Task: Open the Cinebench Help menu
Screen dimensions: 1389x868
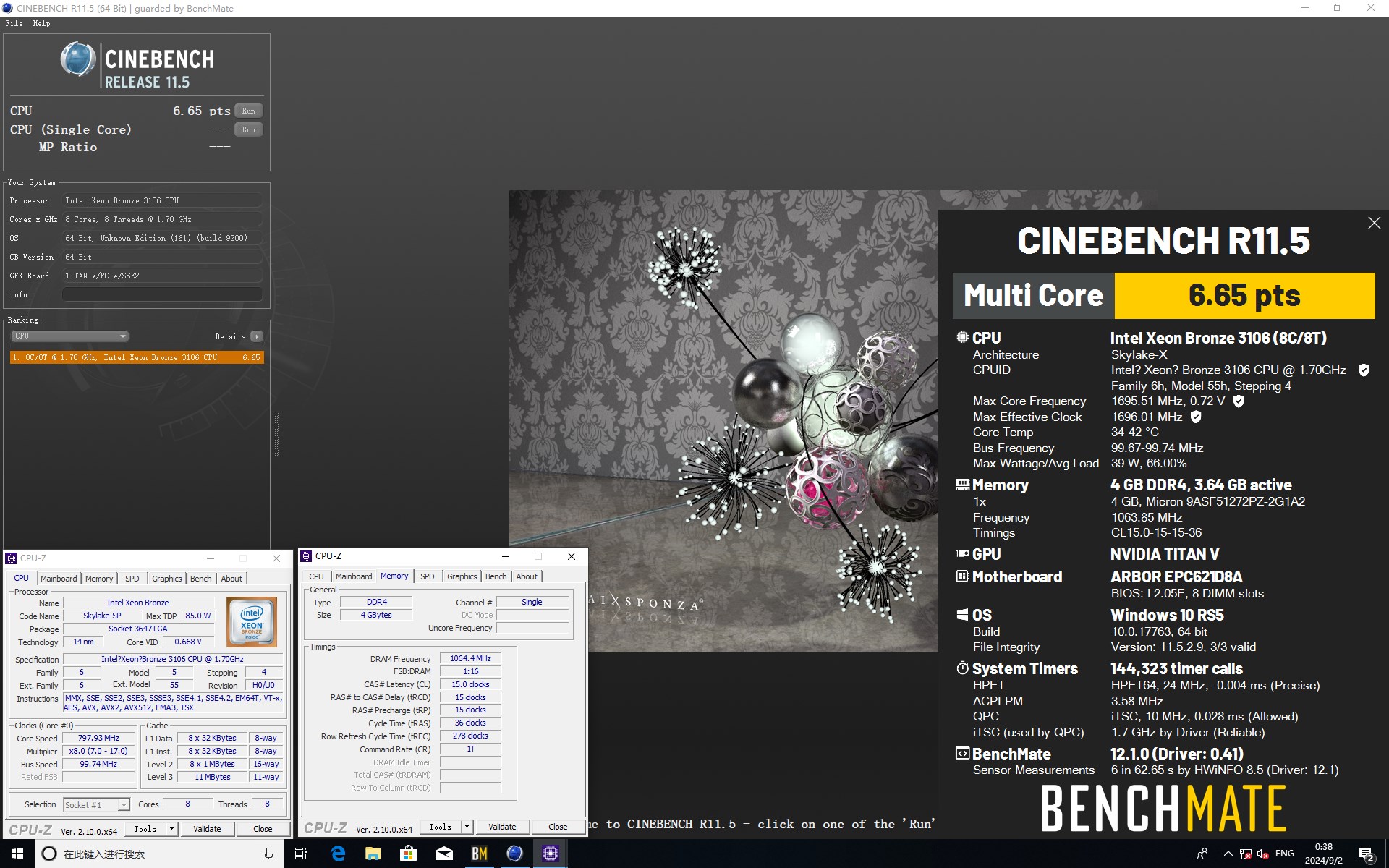Action: pos(41,23)
